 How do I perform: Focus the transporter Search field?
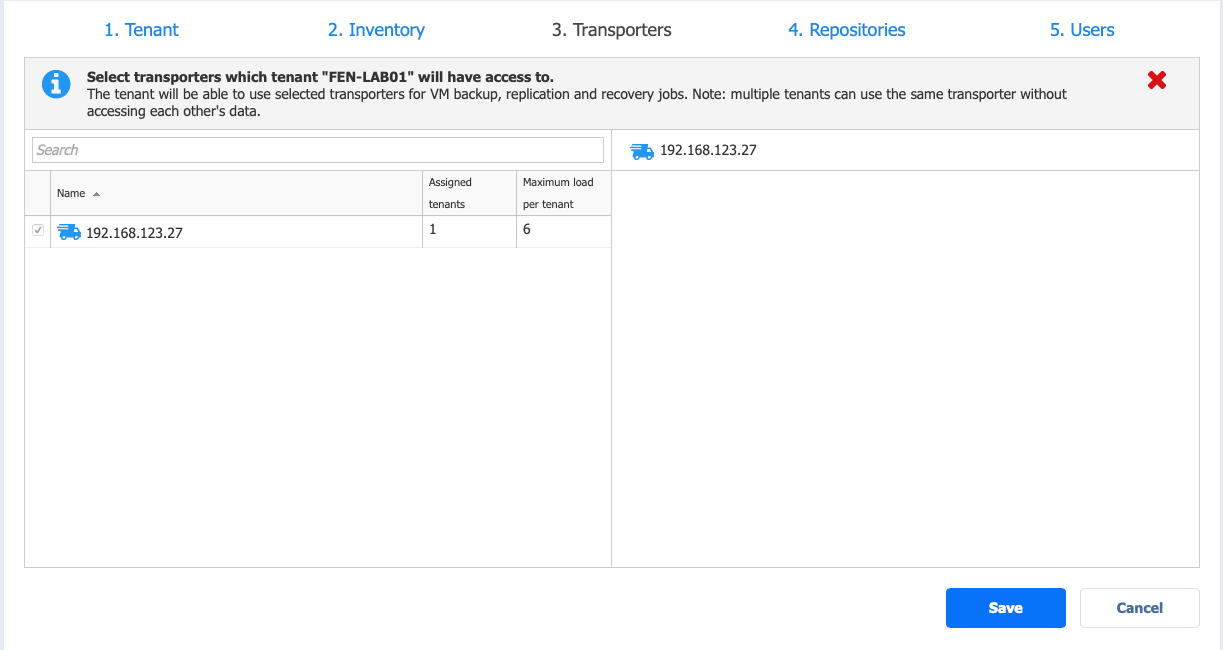coord(318,150)
